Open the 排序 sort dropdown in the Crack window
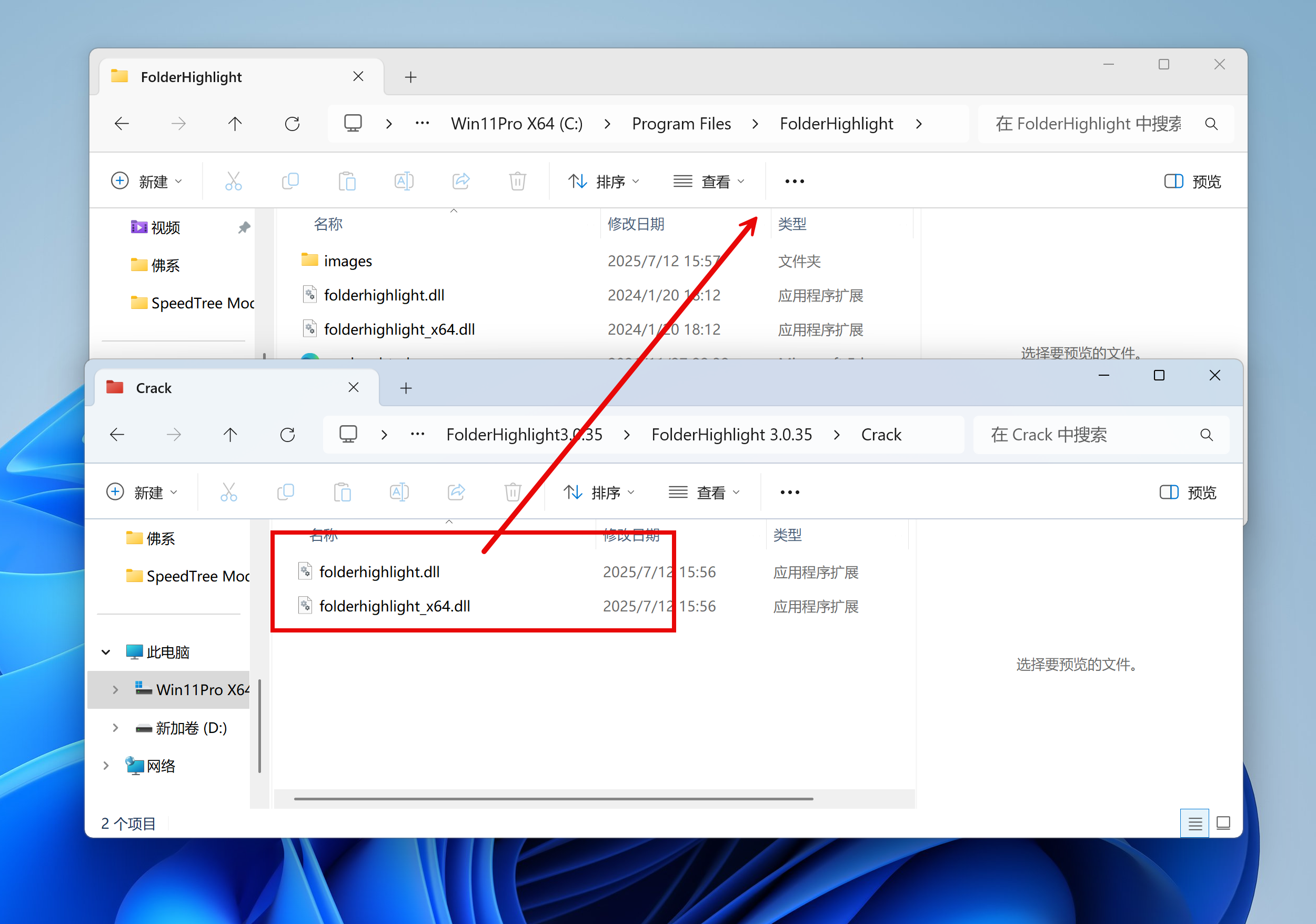Screen dimensions: 1316x924 [x=599, y=493]
